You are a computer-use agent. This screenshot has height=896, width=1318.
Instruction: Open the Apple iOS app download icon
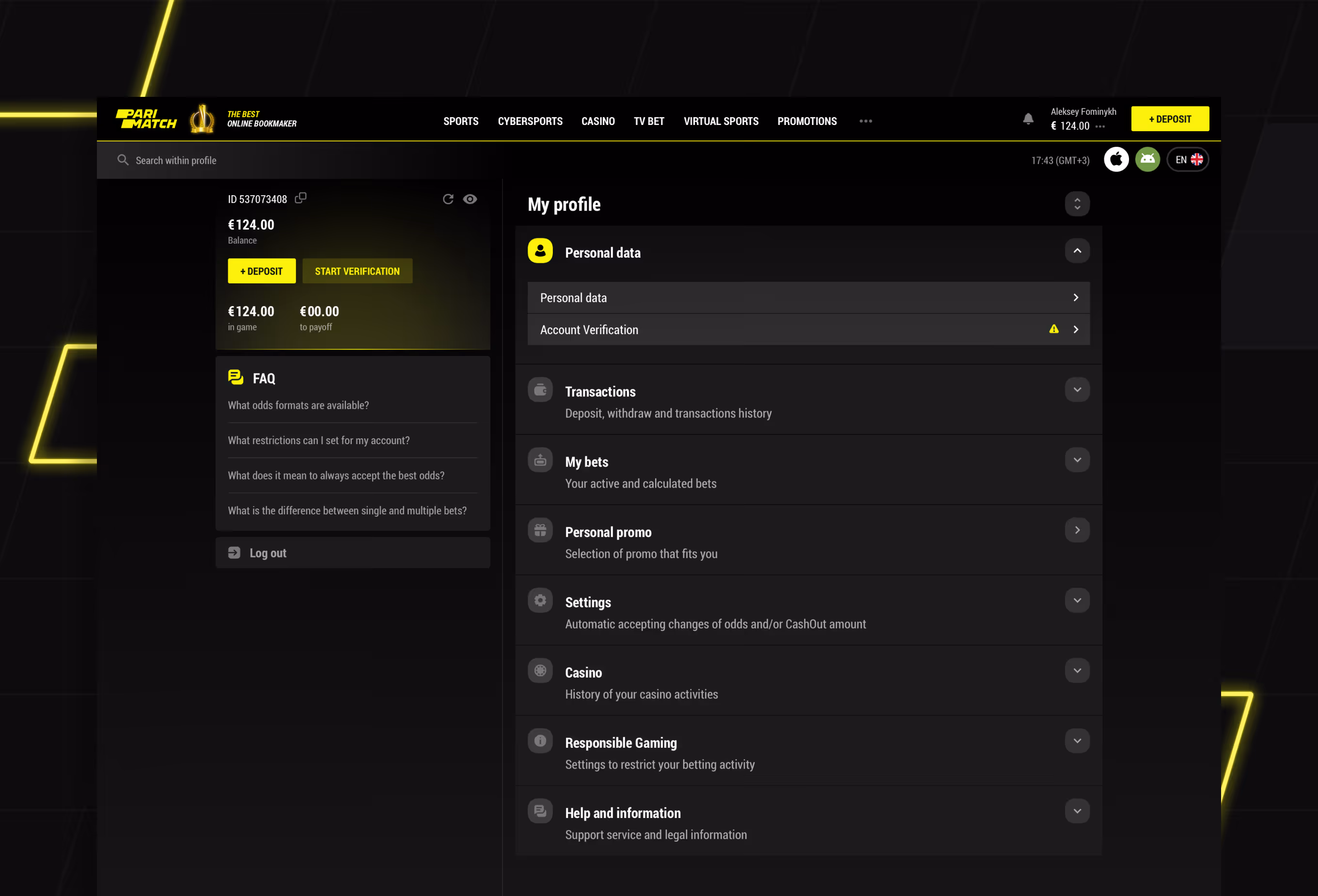pos(1115,160)
